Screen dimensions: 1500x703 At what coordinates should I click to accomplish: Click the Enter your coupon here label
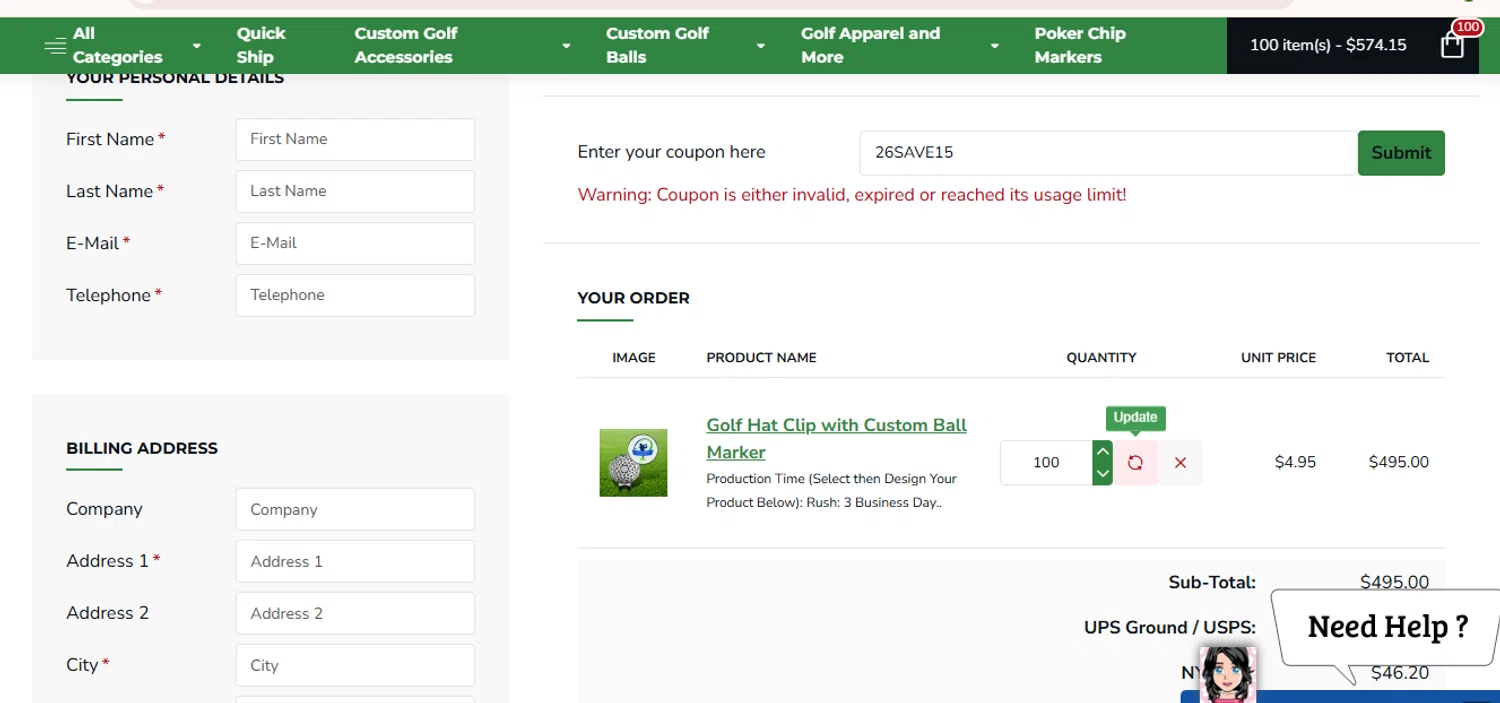click(671, 152)
